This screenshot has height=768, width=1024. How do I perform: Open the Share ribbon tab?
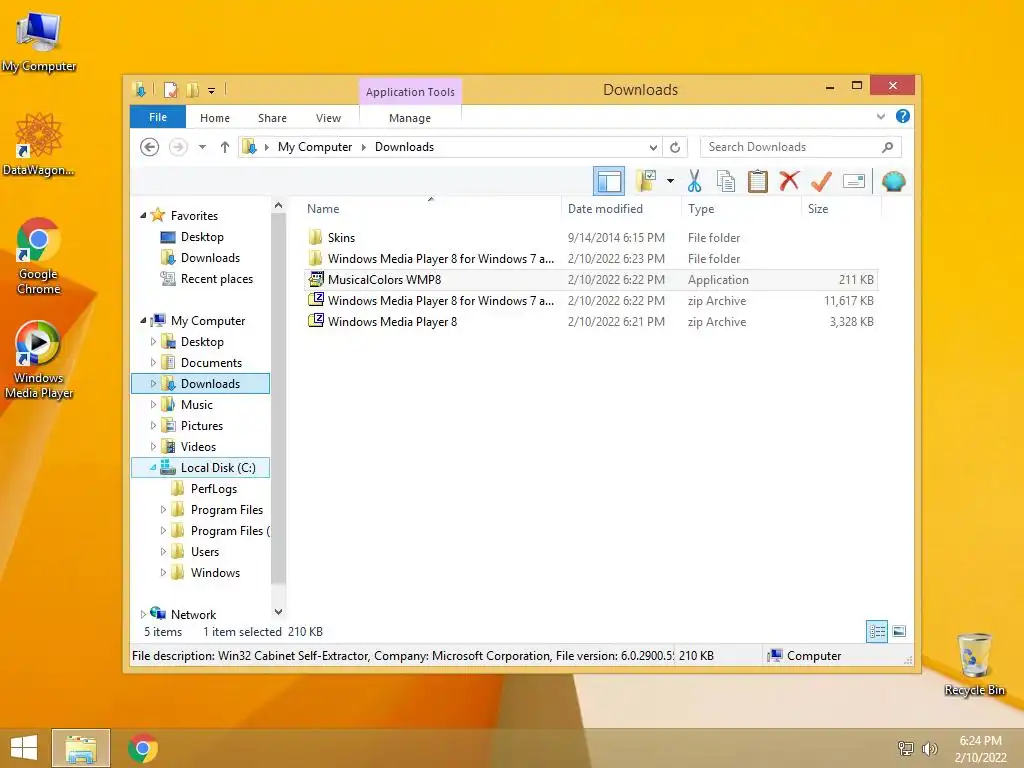[x=272, y=118]
